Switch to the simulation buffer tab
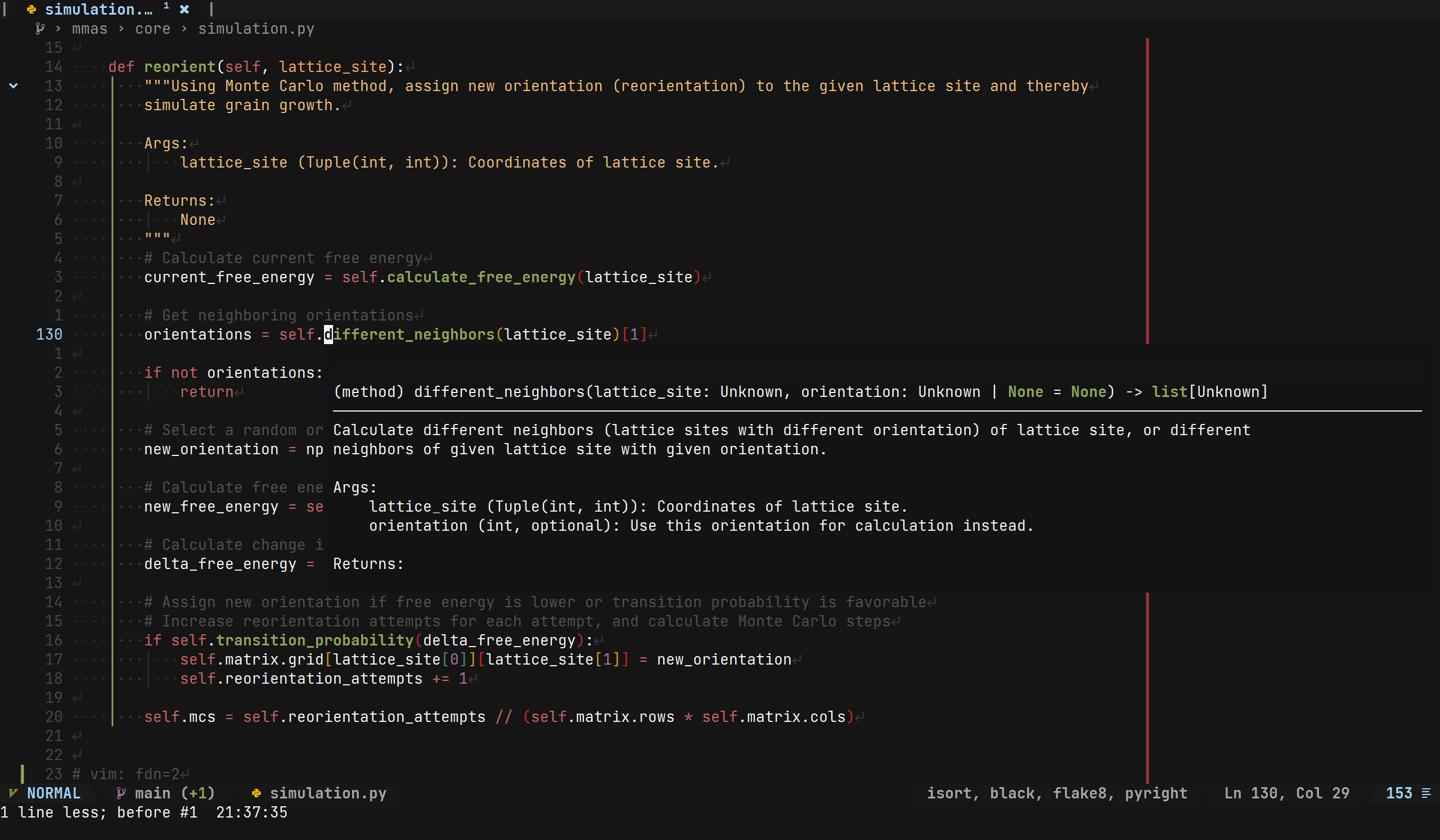Image resolution: width=1440 pixels, height=840 pixels. [x=98, y=9]
